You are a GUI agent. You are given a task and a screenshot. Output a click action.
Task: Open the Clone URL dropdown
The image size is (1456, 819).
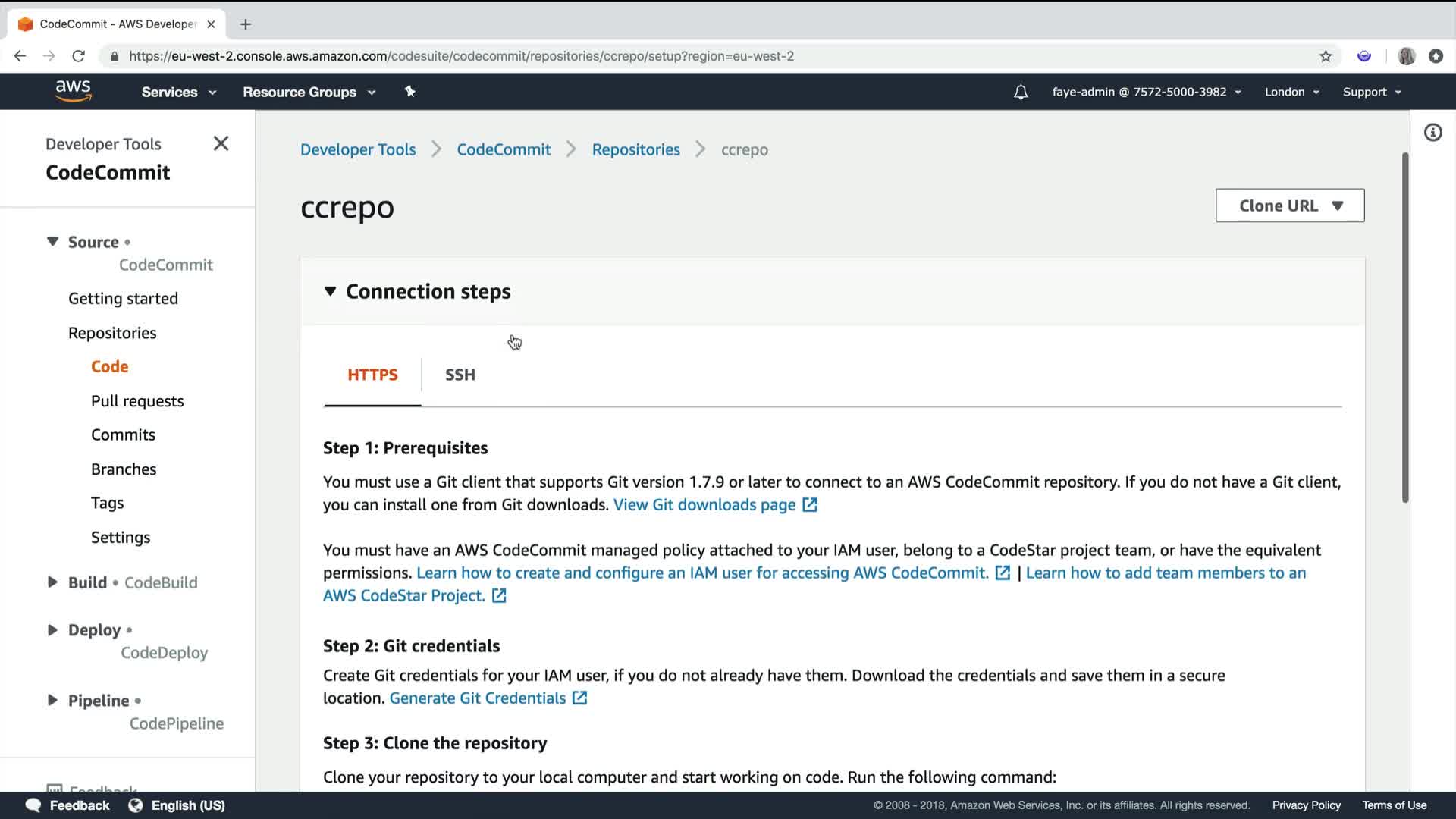coord(1289,206)
